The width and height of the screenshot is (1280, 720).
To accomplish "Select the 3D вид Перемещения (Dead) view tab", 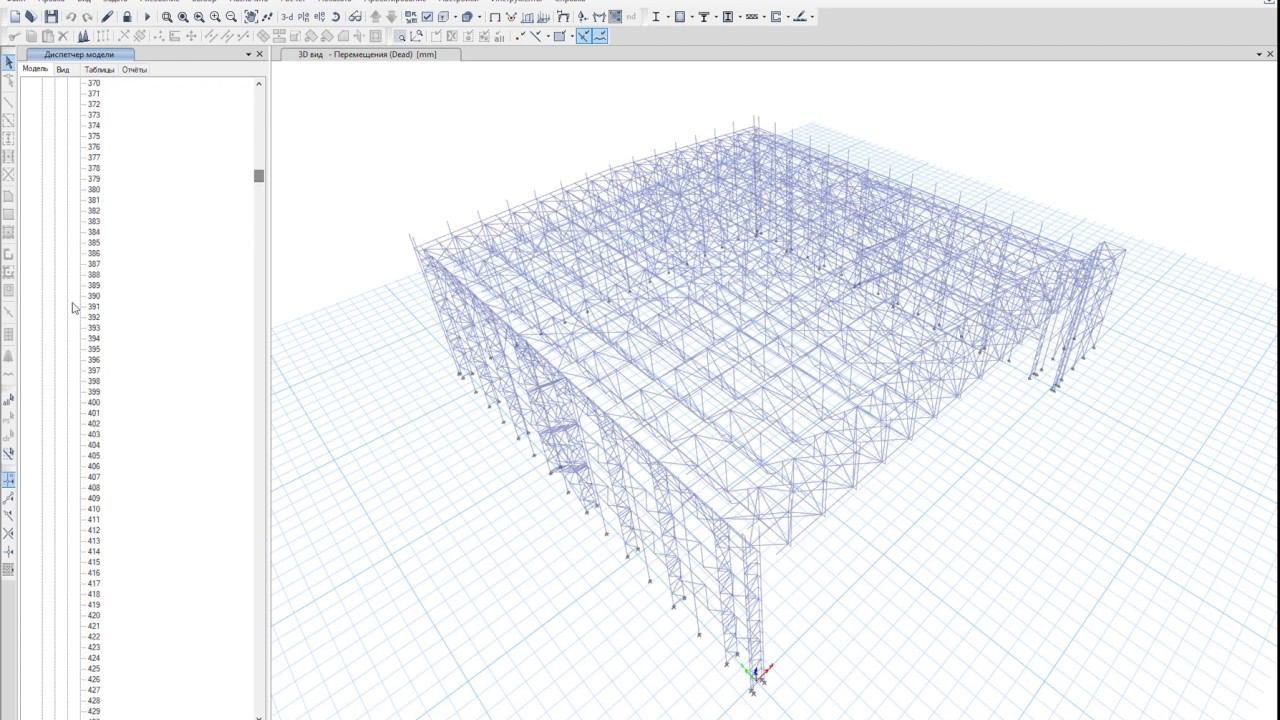I will (x=367, y=54).
